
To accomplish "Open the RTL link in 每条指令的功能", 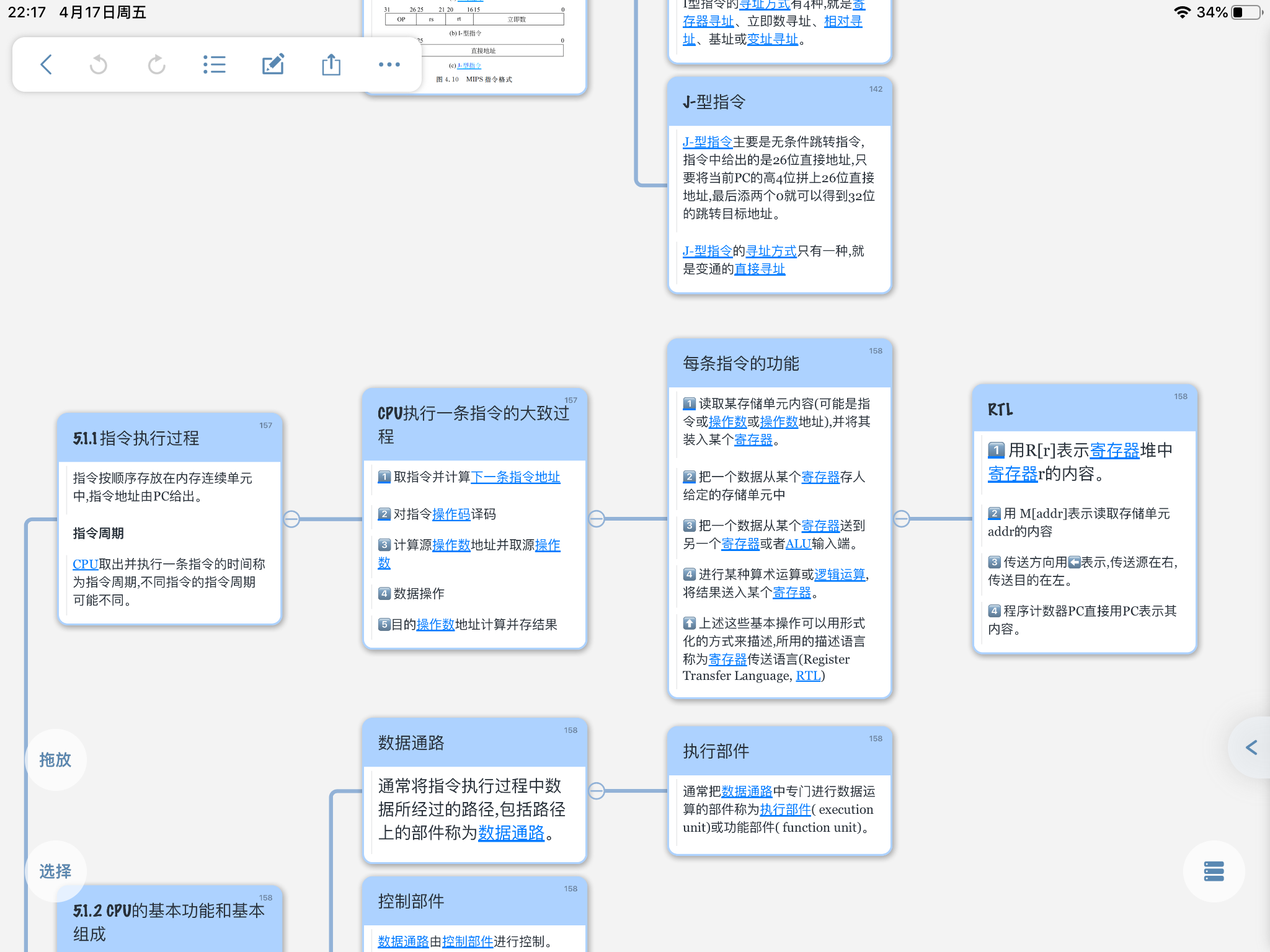I will coord(808,676).
